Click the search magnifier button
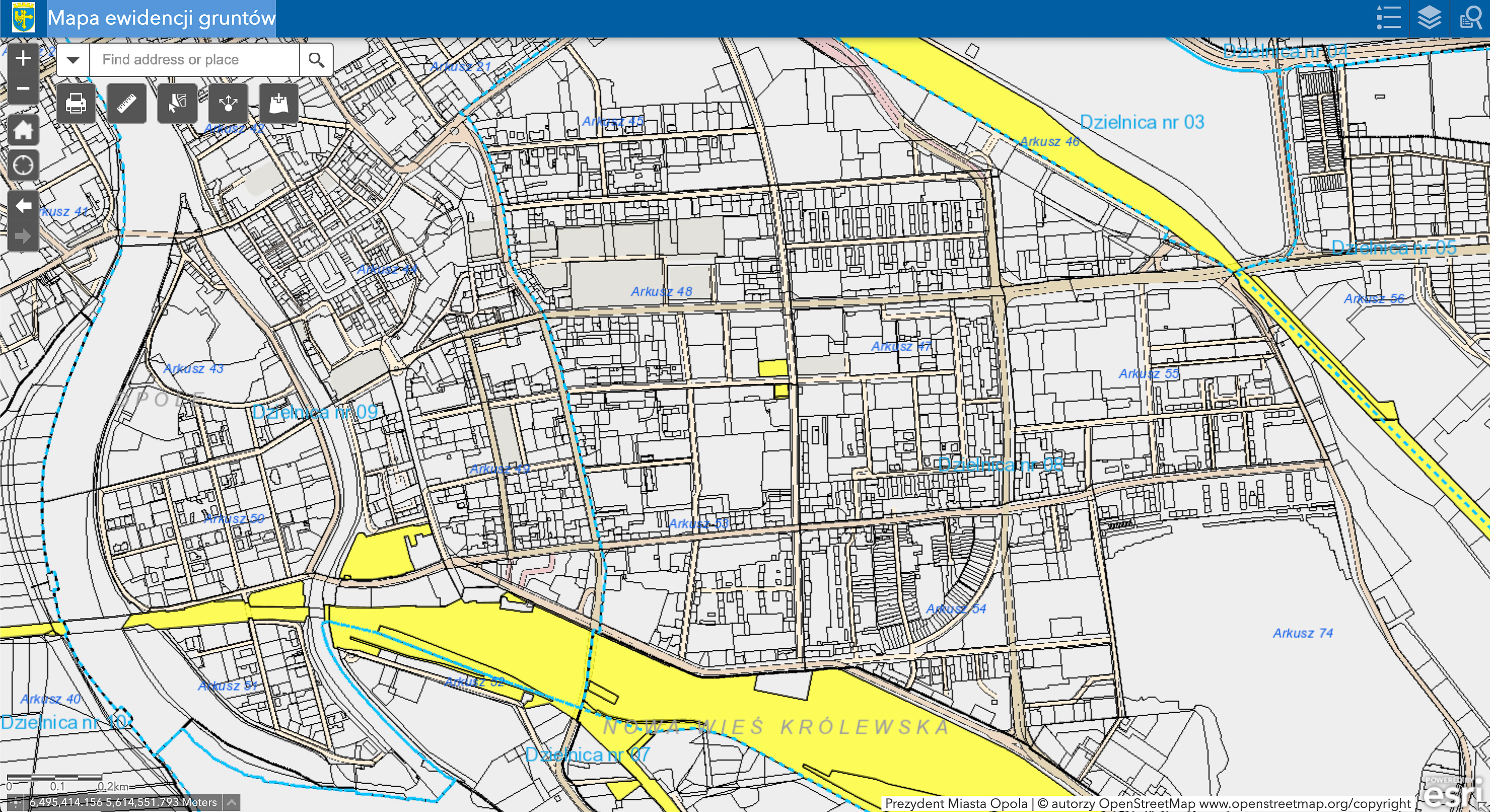Screen dimensions: 1490x812 pyautogui.click(x=316, y=59)
